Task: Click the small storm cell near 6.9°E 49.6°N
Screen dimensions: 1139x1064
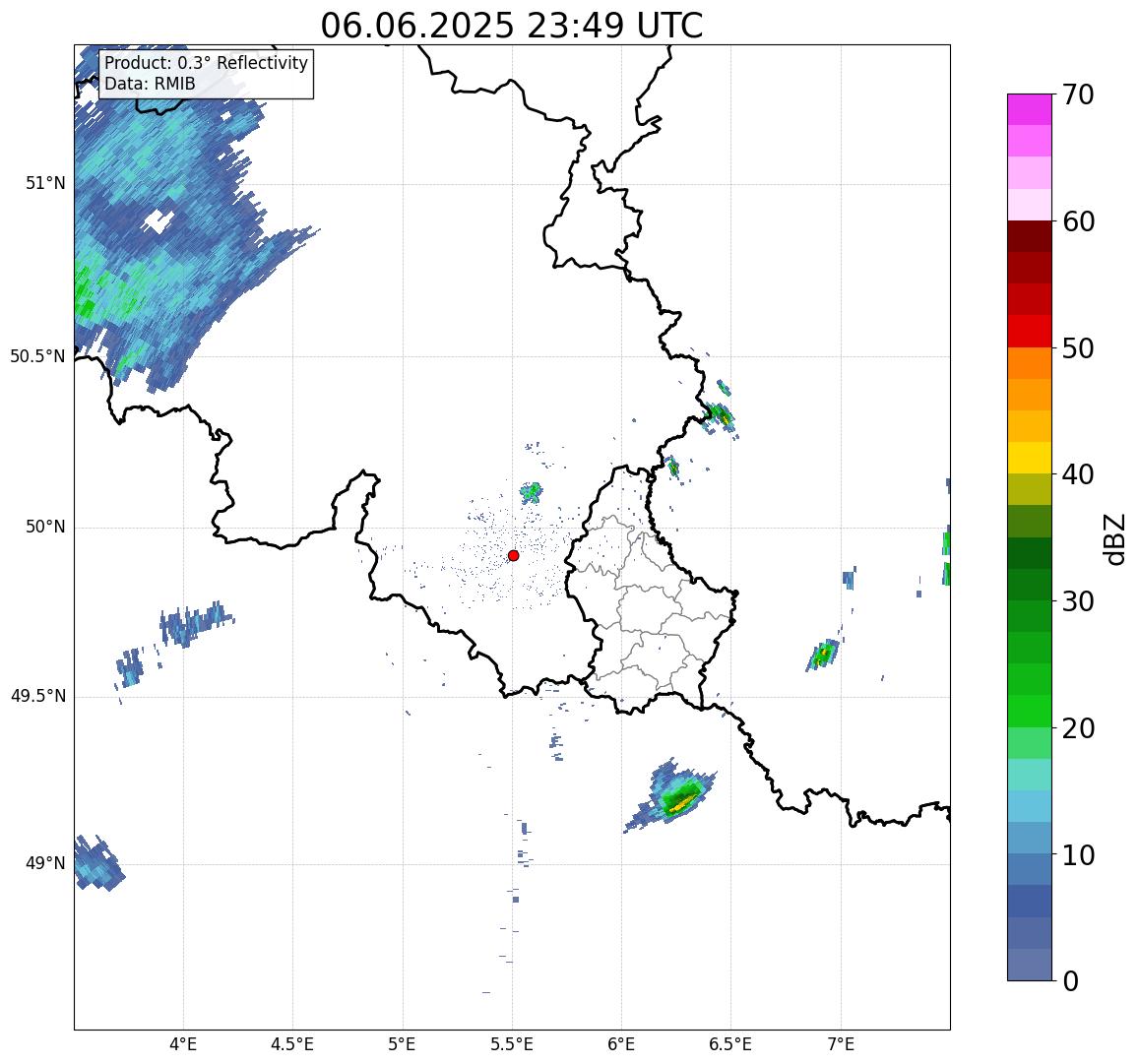Action: [x=823, y=656]
